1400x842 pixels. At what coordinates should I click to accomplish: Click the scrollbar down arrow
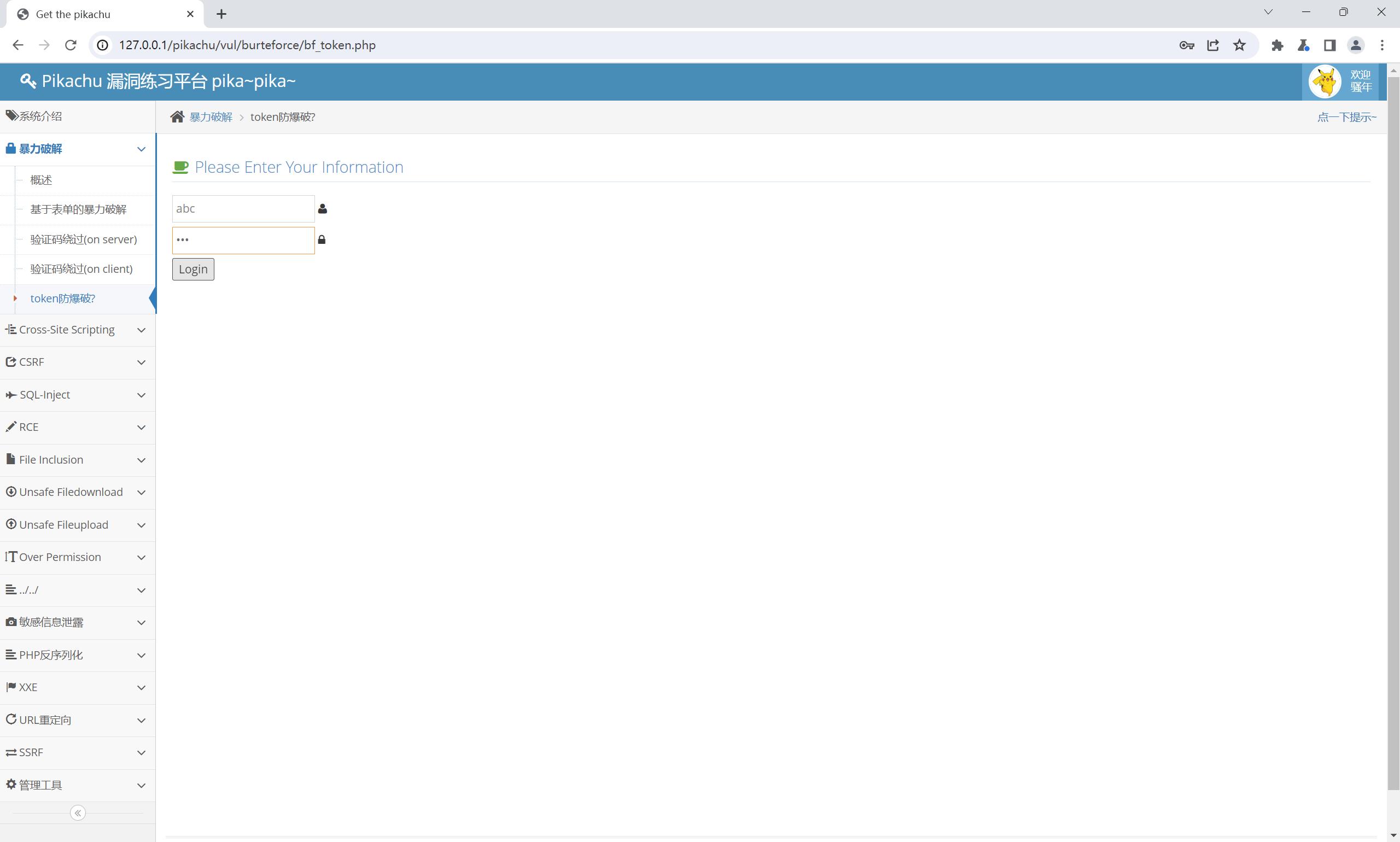1393,836
